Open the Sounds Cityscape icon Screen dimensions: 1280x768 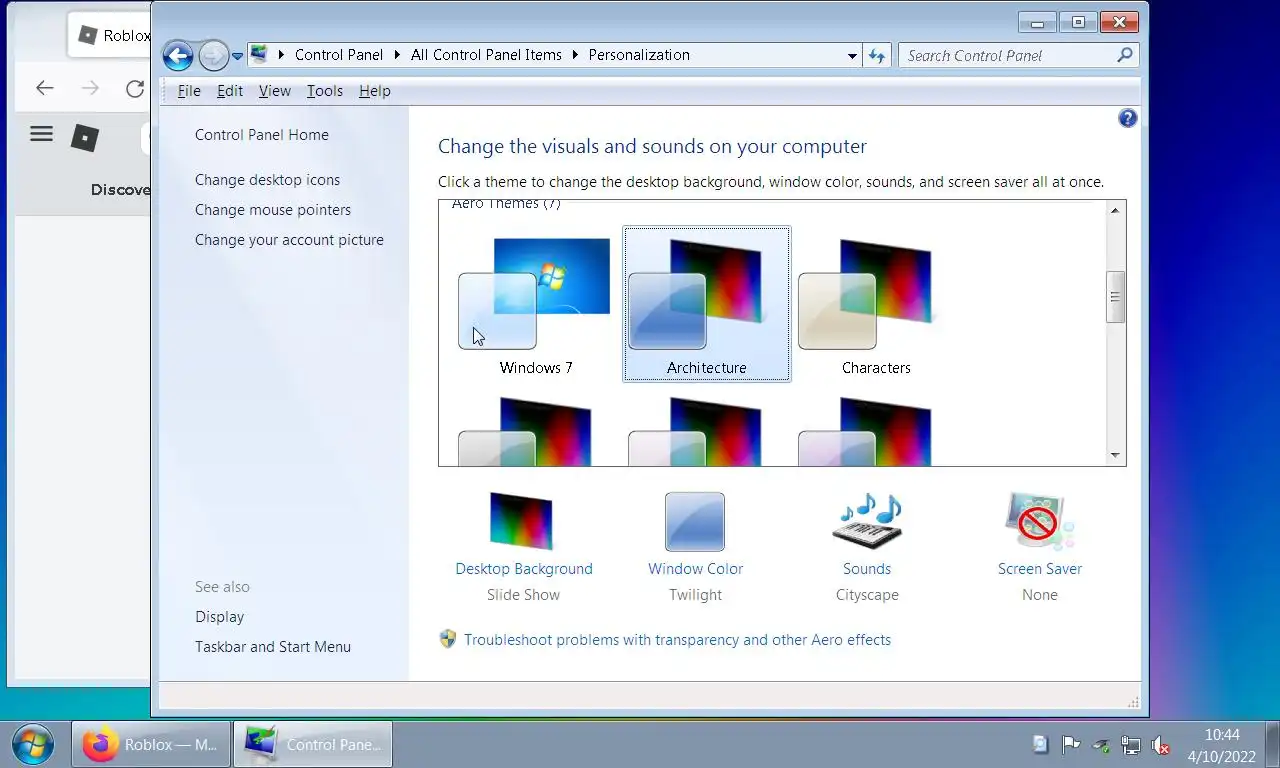tap(867, 521)
